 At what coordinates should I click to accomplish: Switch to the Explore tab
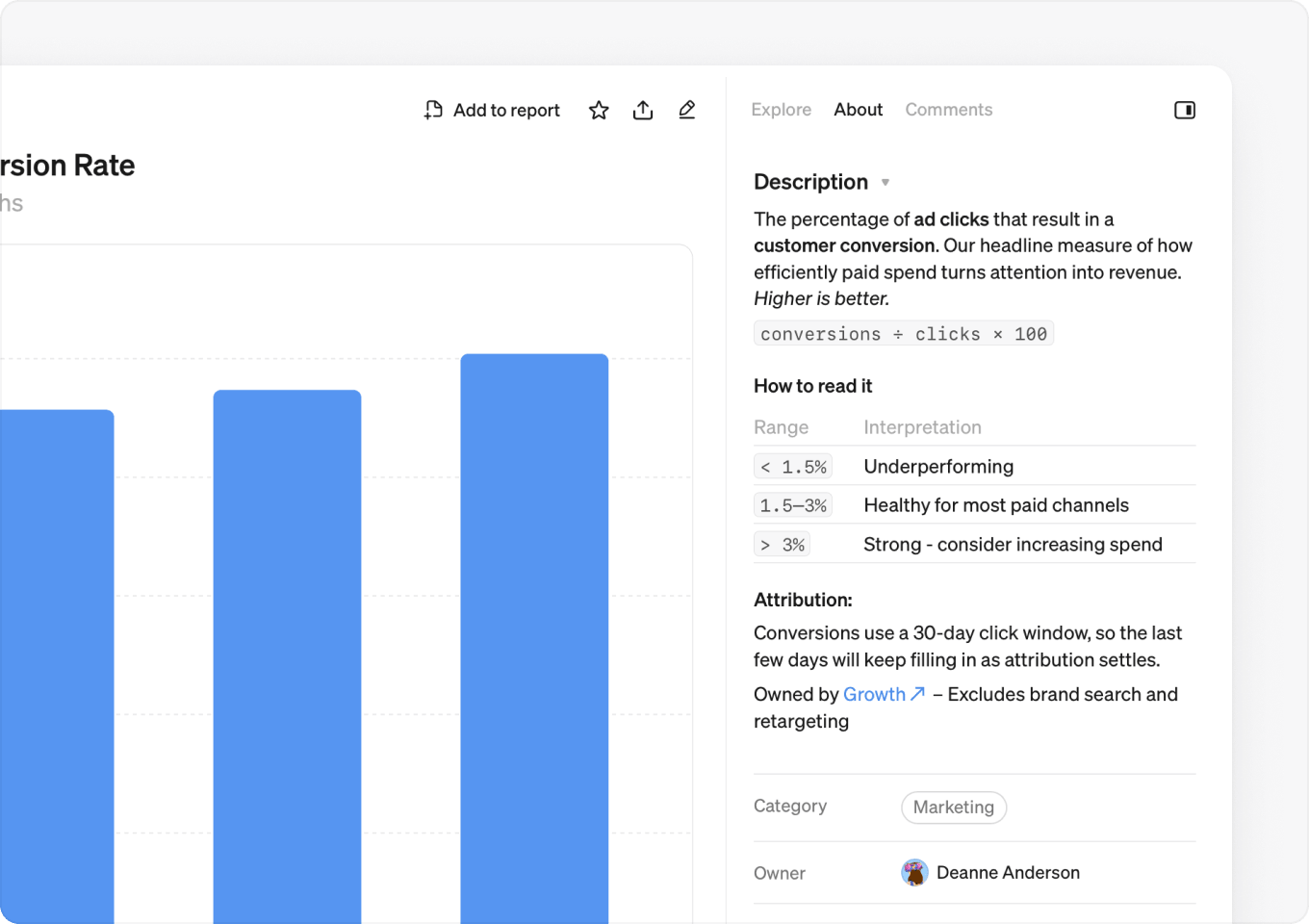click(782, 110)
